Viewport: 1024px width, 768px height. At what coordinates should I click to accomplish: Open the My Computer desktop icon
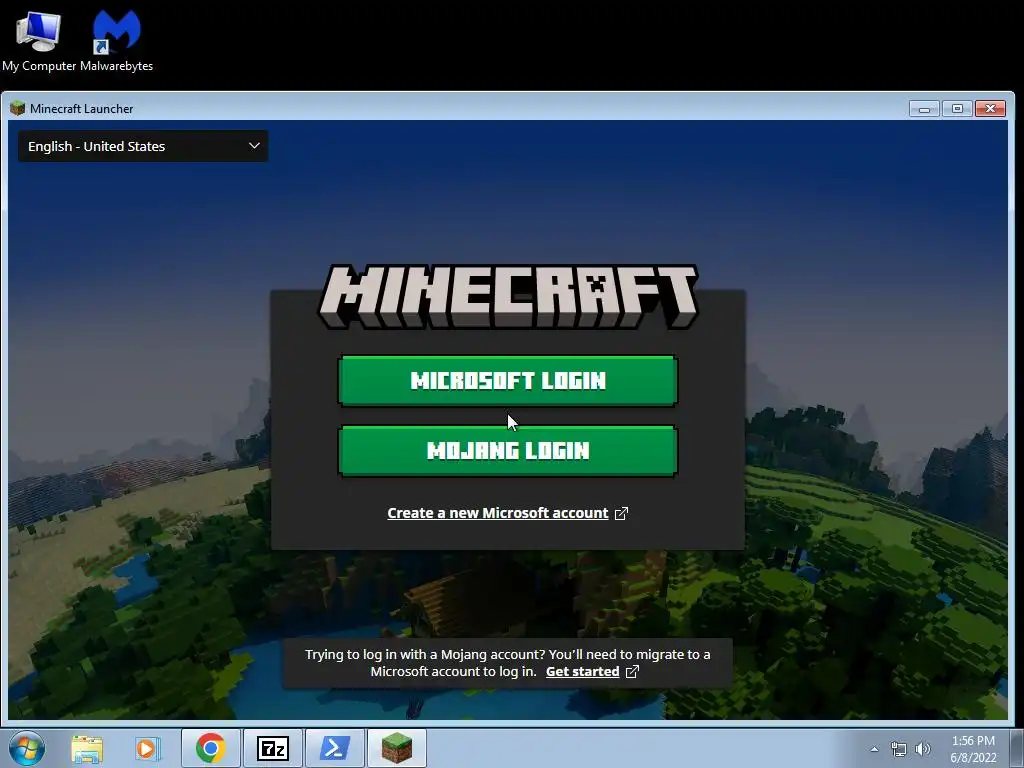tap(39, 41)
